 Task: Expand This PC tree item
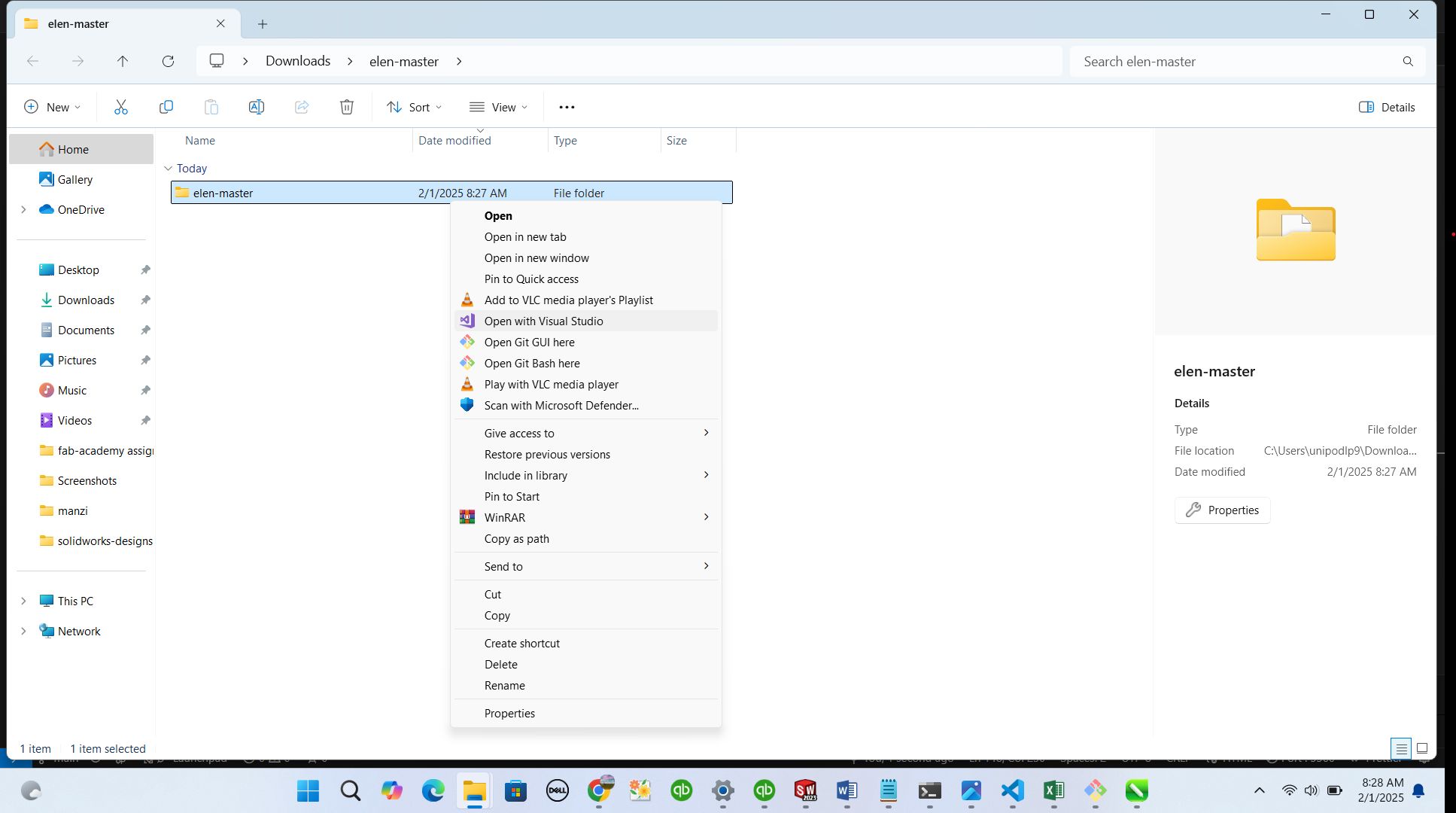coord(22,601)
